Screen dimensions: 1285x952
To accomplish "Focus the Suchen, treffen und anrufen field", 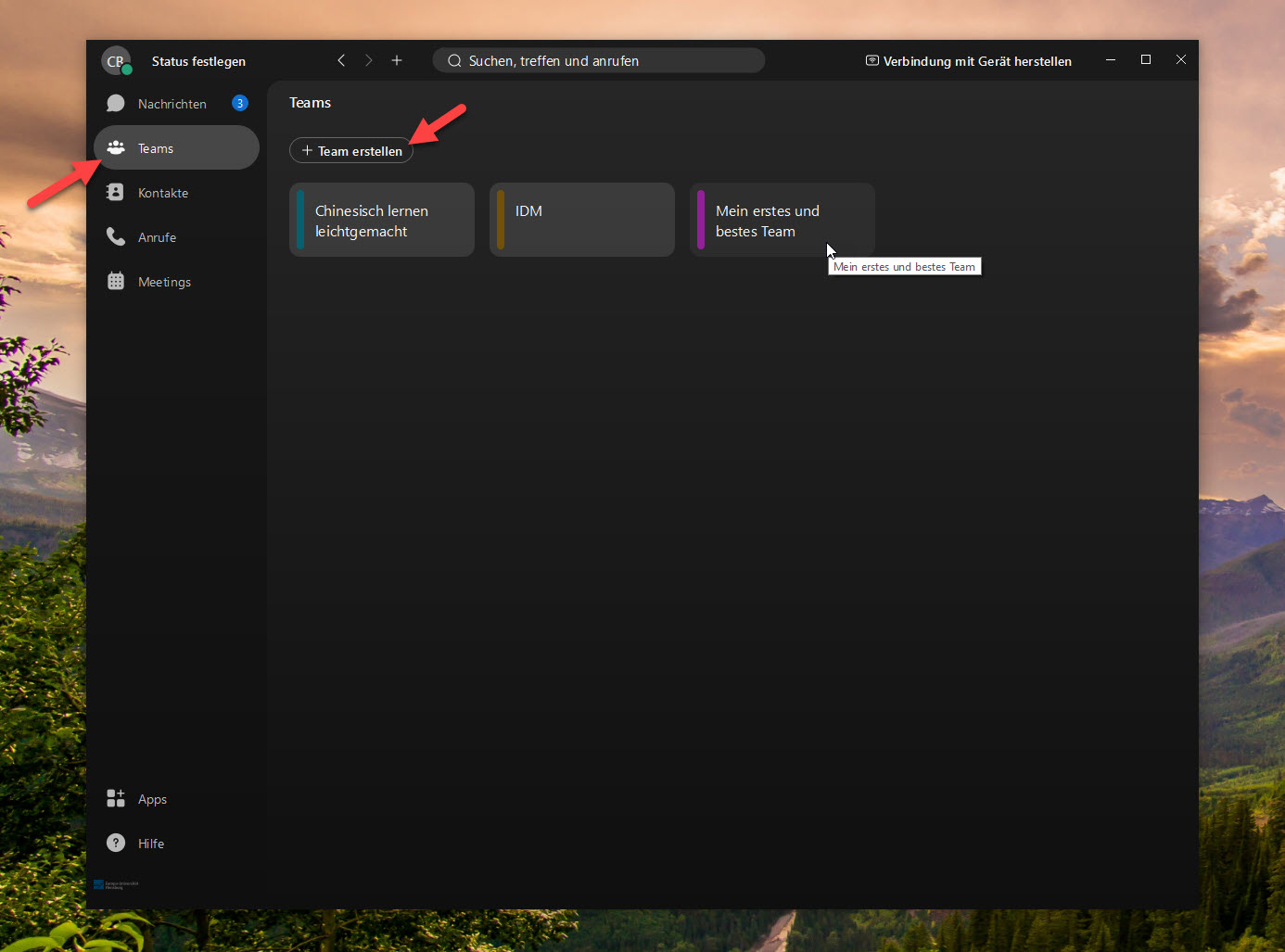I will [598, 61].
